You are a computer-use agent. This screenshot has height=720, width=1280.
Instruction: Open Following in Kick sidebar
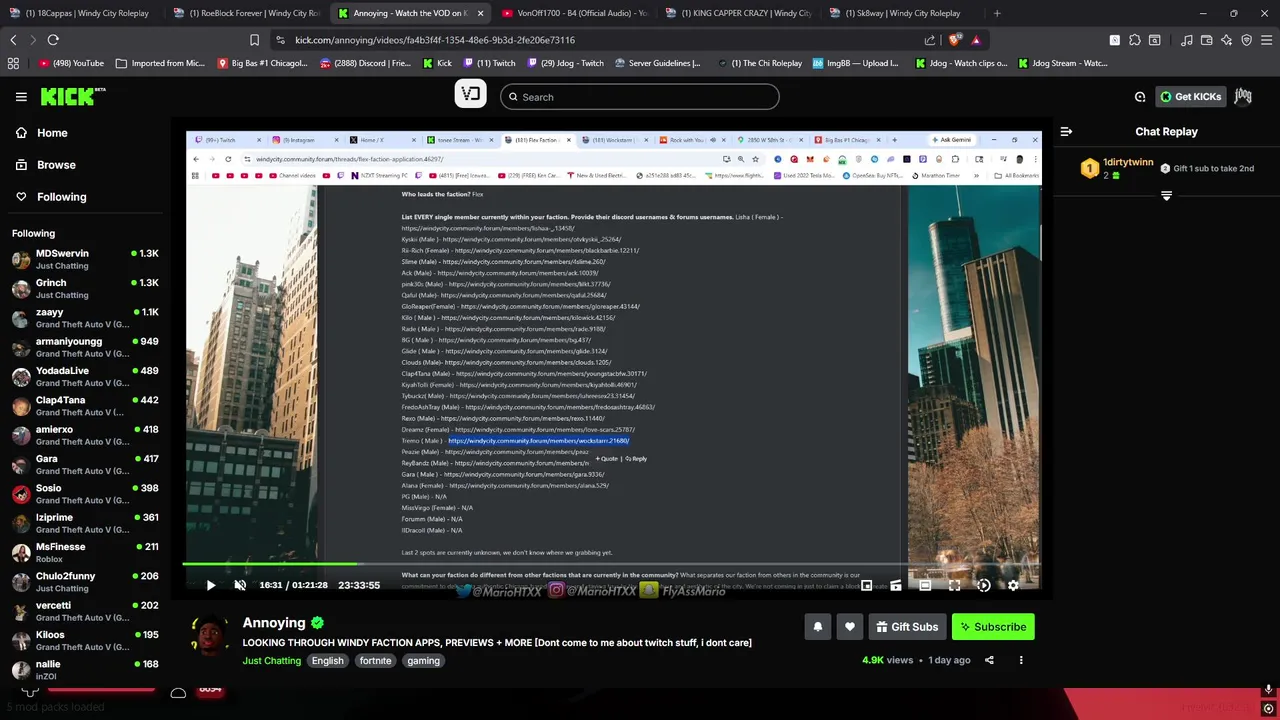[51, 197]
